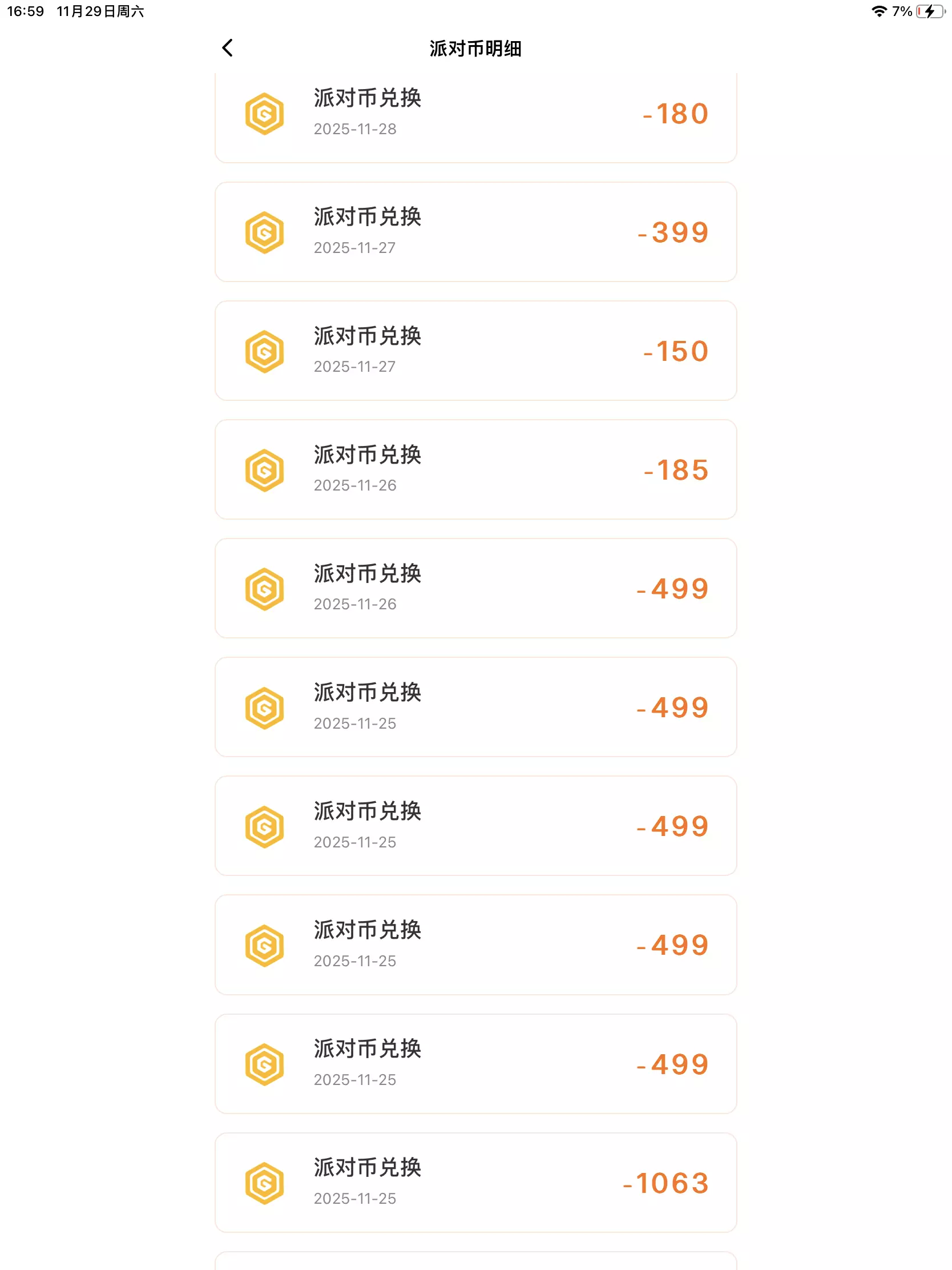Tap the coin icon beside the -1063 entry
The image size is (952, 1270).
(265, 1183)
